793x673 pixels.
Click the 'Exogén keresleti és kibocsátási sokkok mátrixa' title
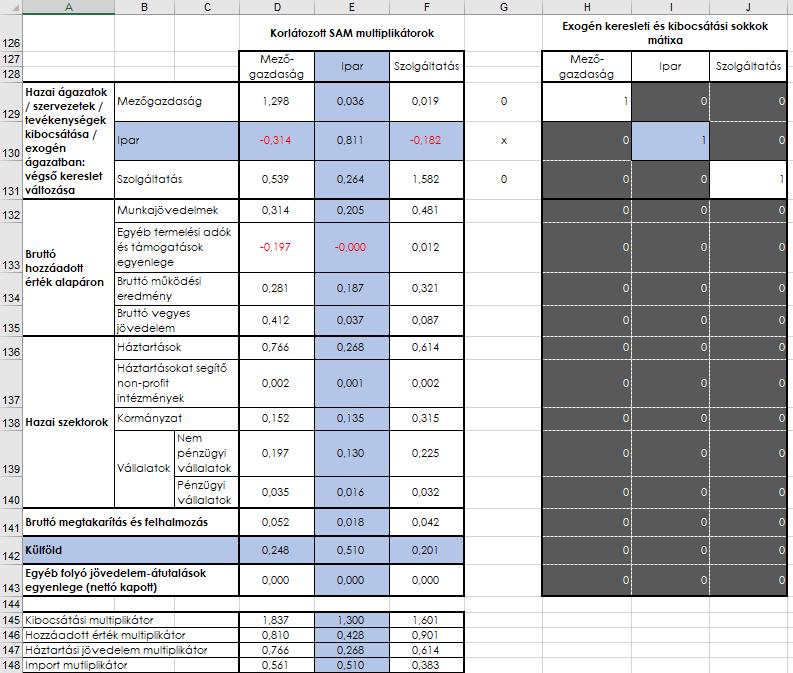(665, 33)
